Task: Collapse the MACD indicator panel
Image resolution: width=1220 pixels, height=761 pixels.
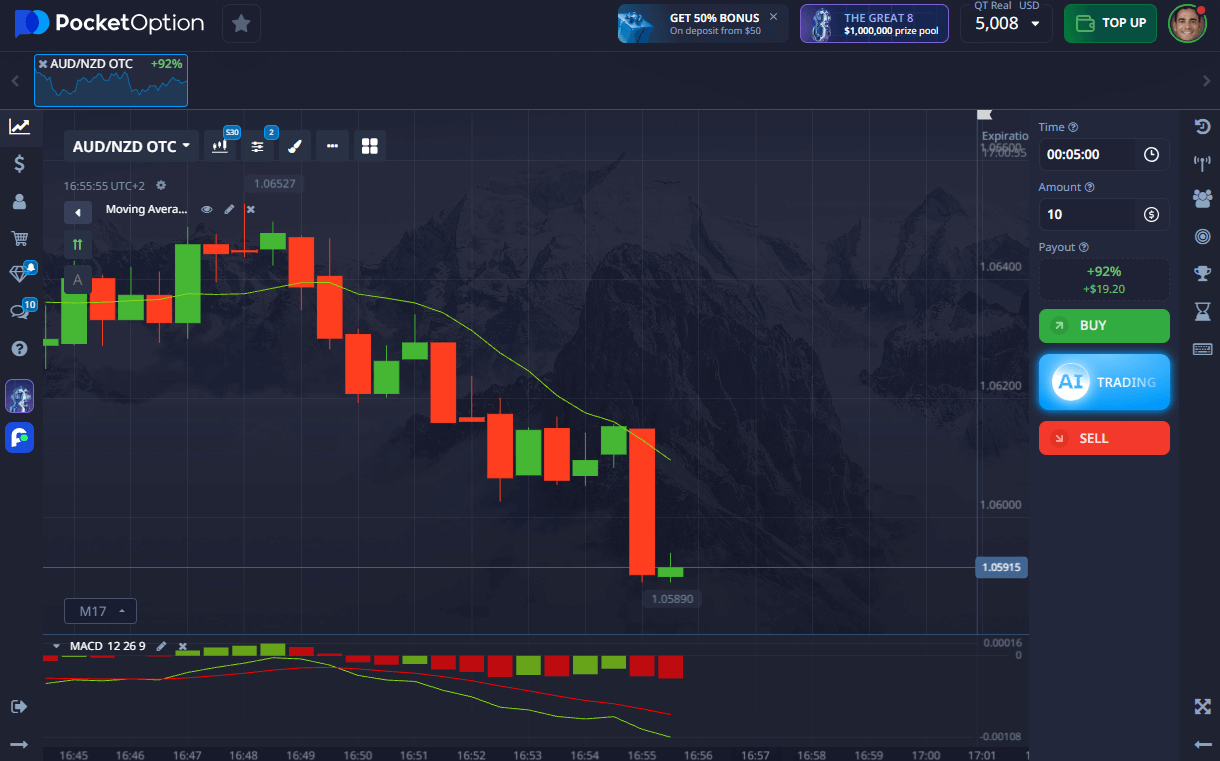Action: coord(56,646)
